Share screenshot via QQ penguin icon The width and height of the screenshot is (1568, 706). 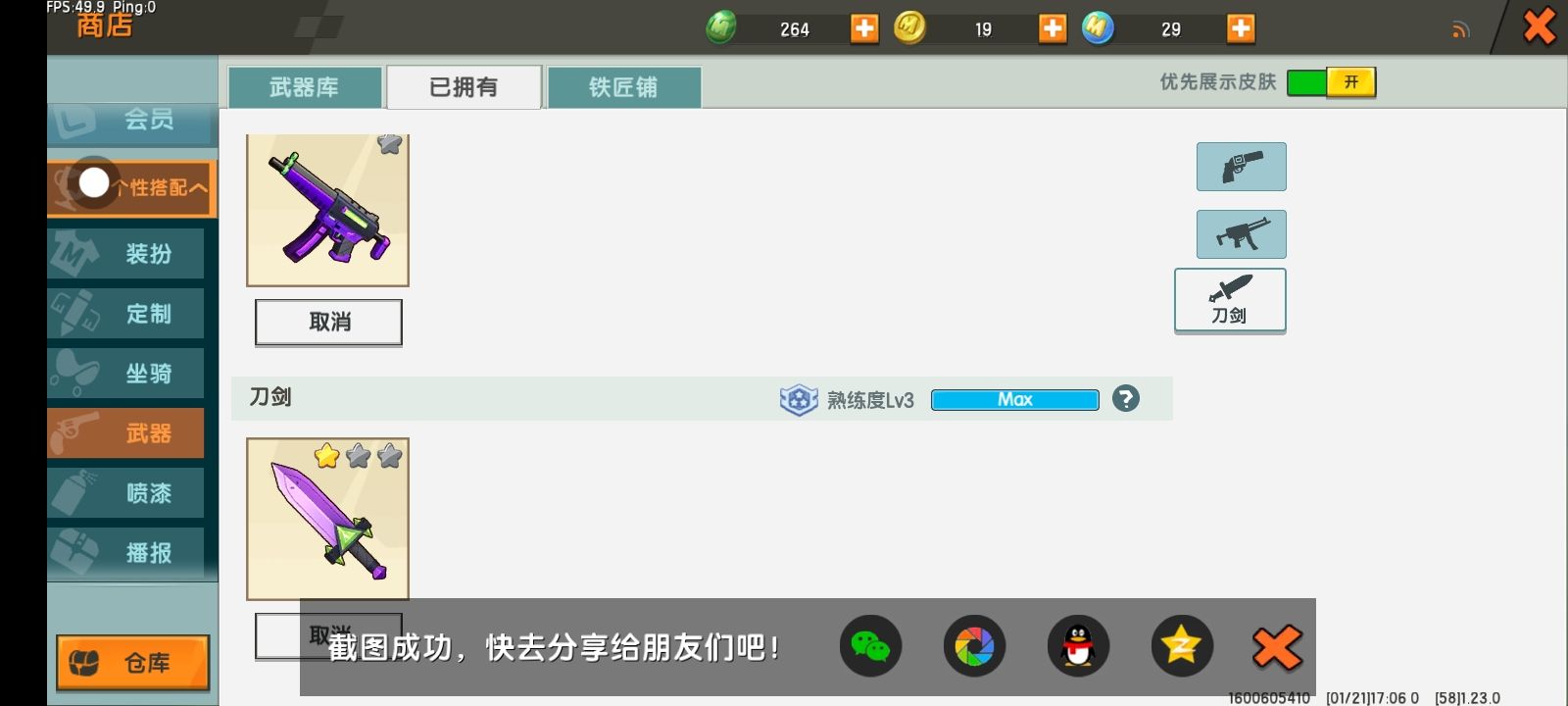click(x=1078, y=646)
